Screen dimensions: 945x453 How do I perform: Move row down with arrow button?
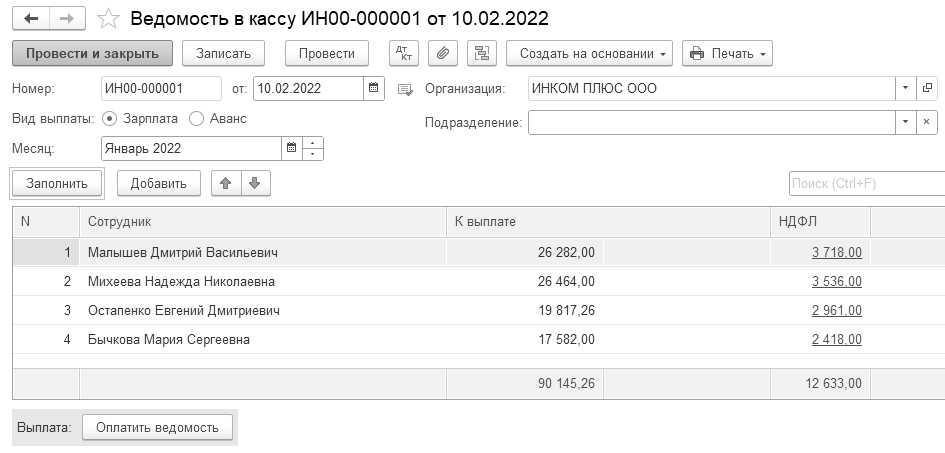pos(254,183)
